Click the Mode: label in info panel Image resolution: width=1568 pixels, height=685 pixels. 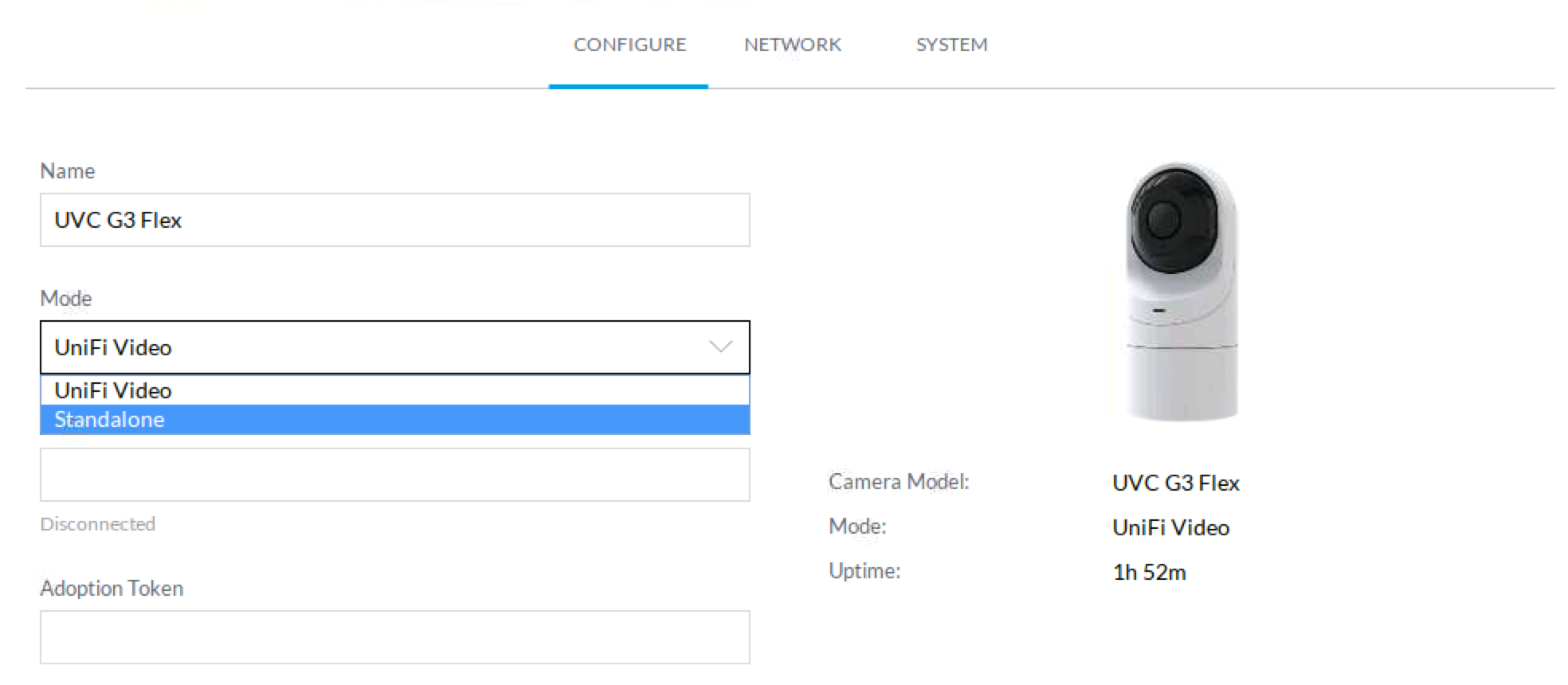coord(857,526)
